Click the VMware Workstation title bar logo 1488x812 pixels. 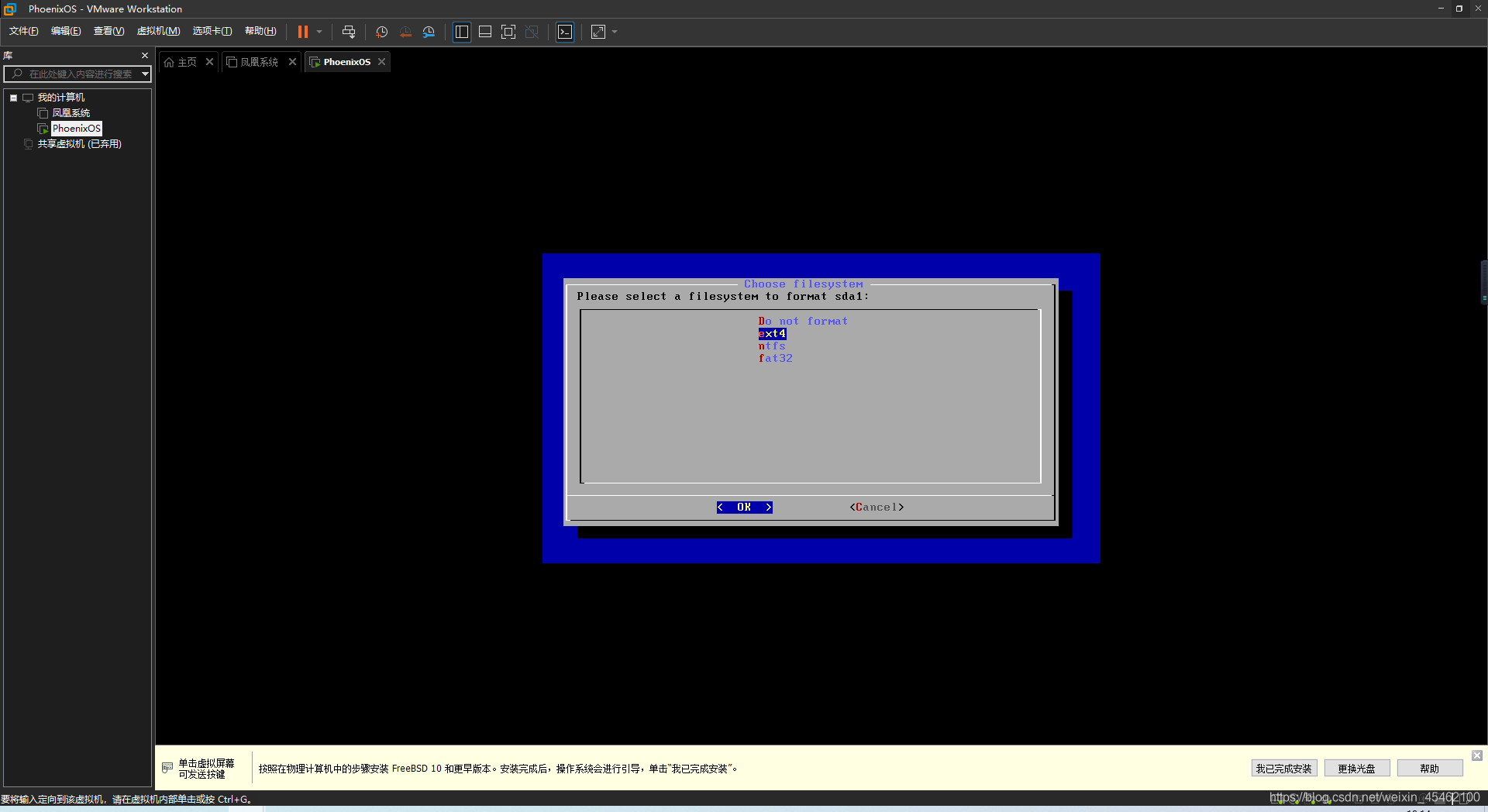[x=10, y=9]
